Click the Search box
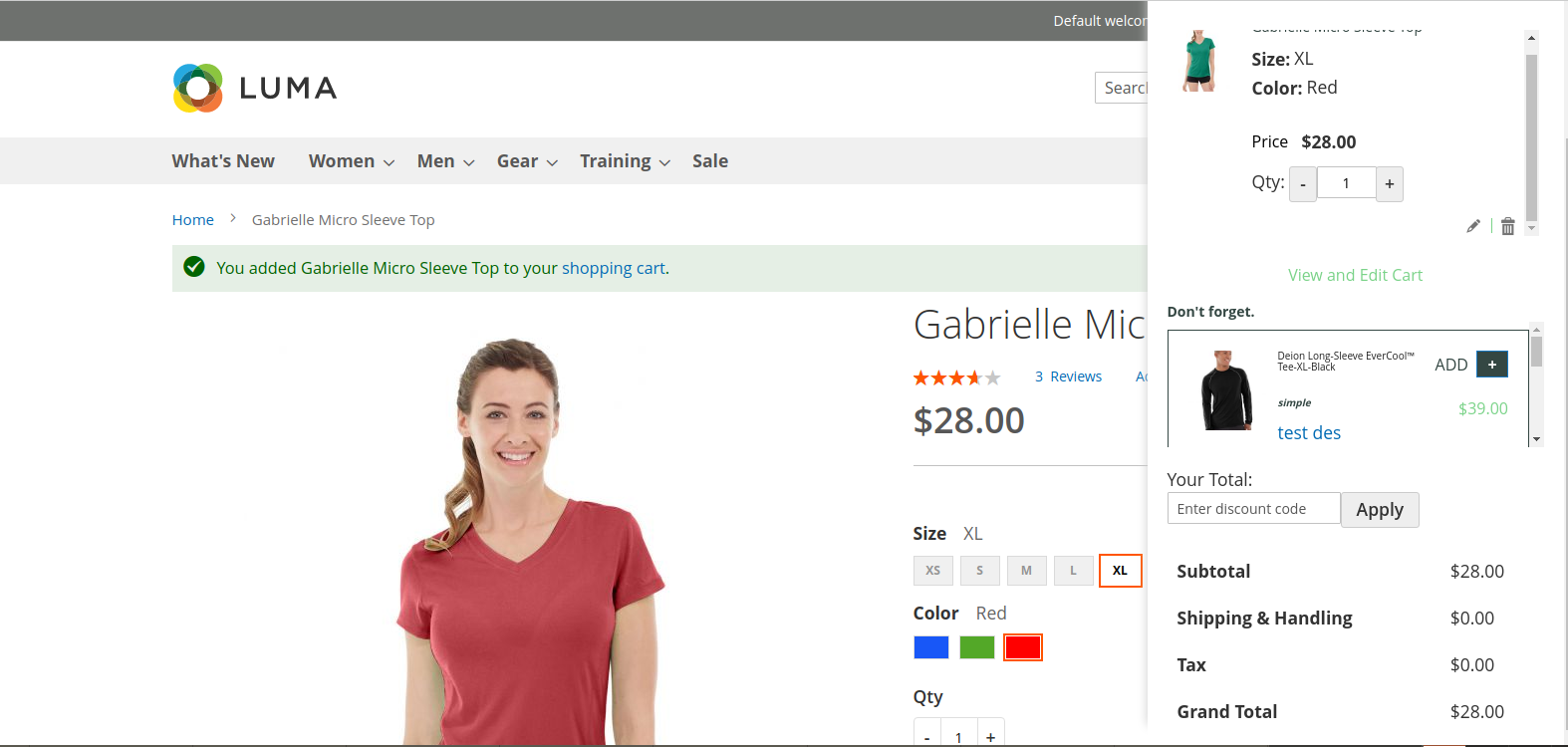The width and height of the screenshot is (1568, 747). 1122,88
